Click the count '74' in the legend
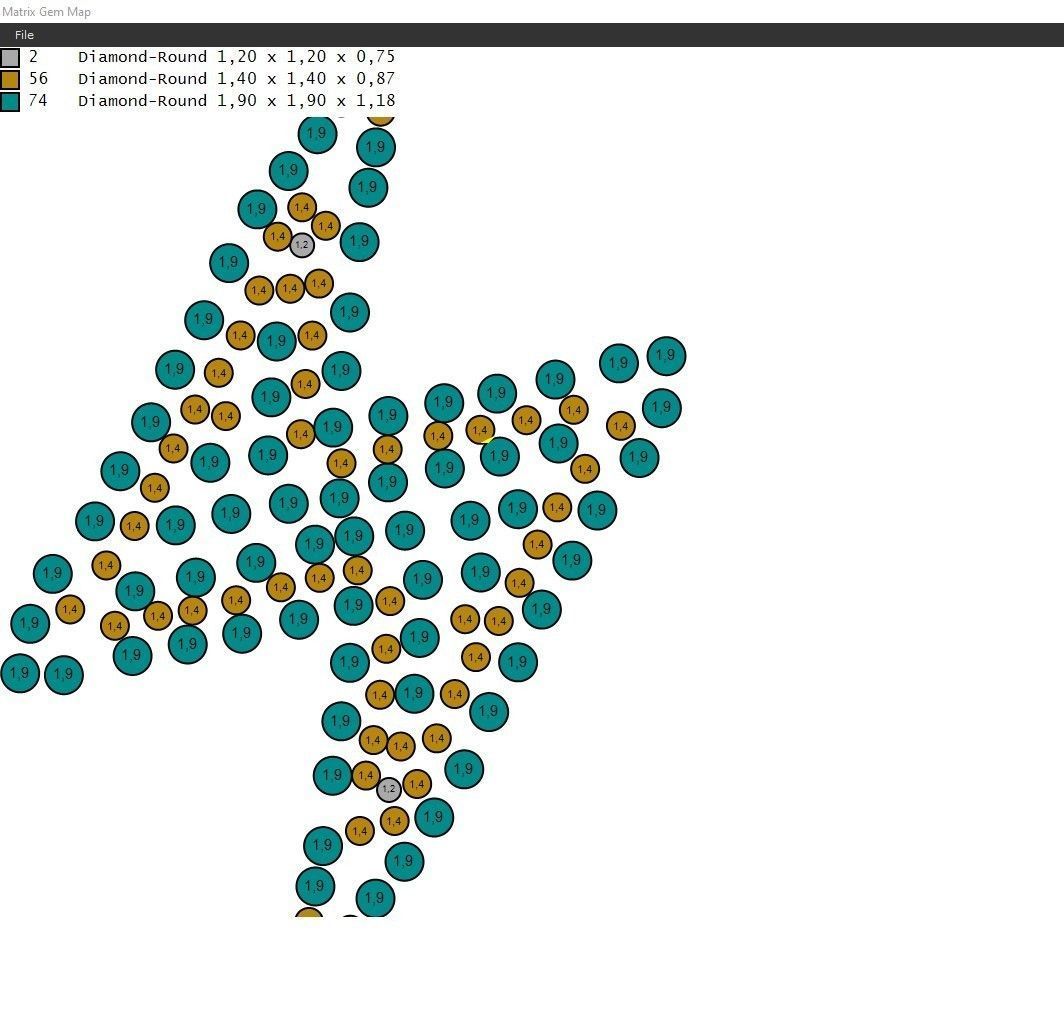Screen dimensions: 1064x1012 coord(38,101)
